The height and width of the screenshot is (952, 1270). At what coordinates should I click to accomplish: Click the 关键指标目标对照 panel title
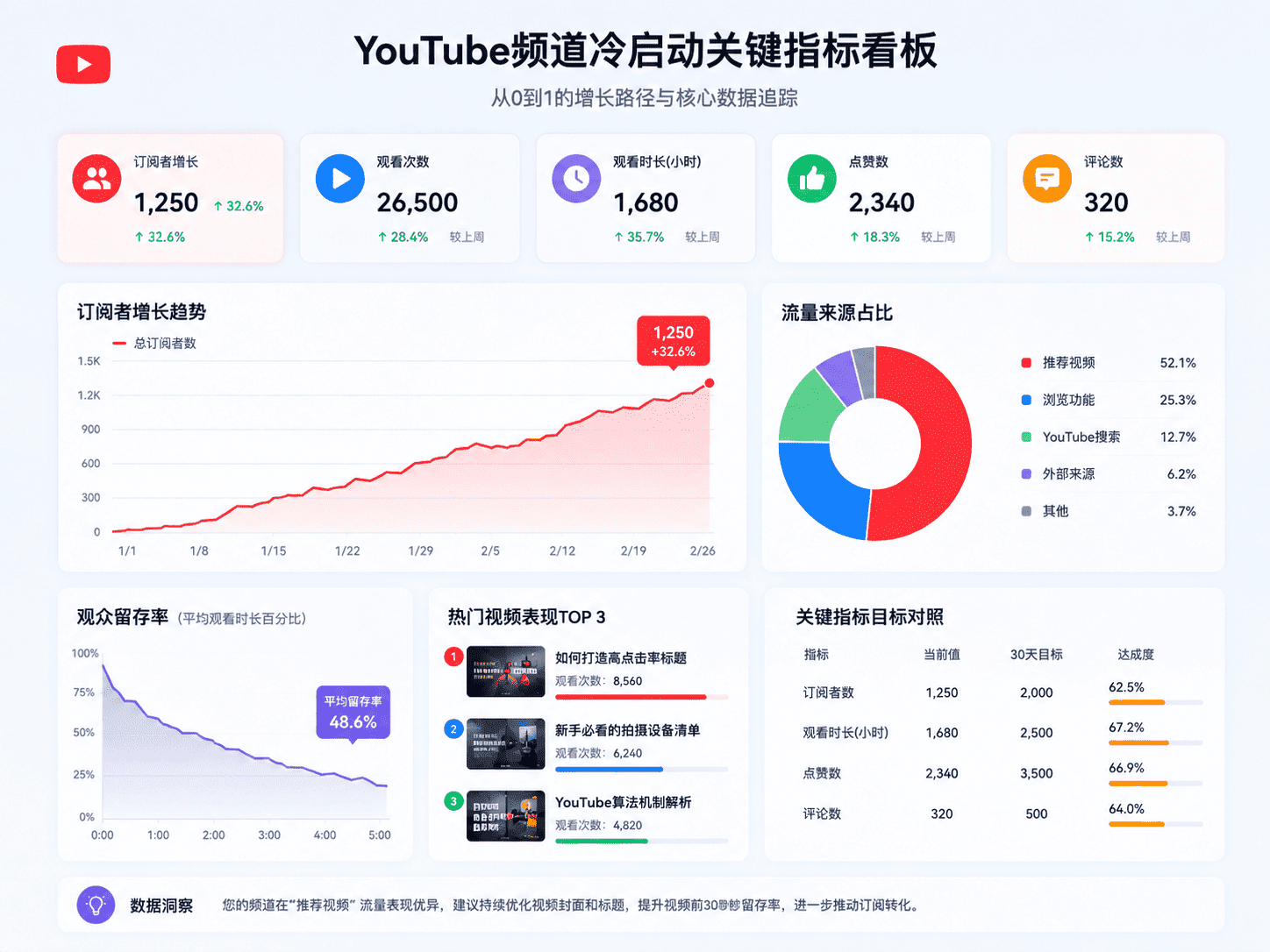(869, 617)
